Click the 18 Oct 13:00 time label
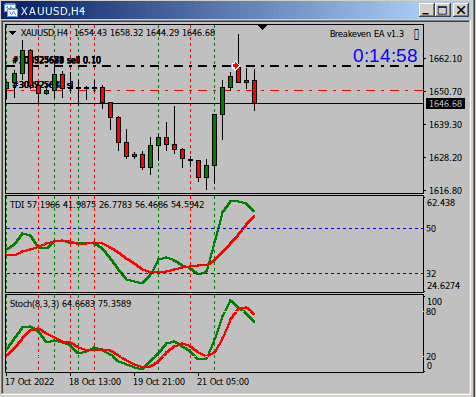Screen dimensions: 476x397 coord(95,381)
